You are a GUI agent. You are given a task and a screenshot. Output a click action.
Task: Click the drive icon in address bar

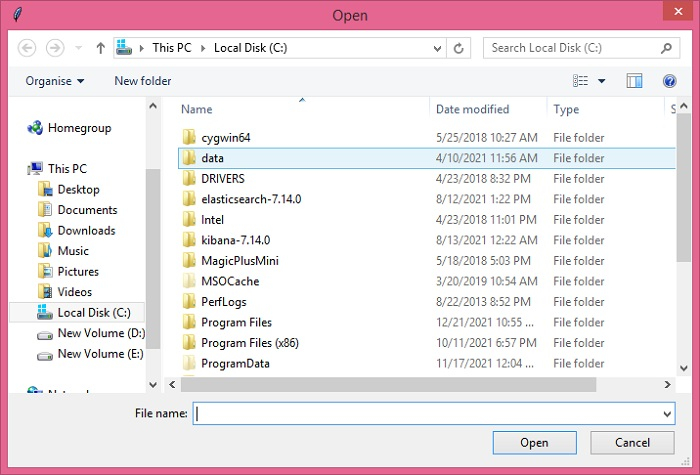(124, 47)
